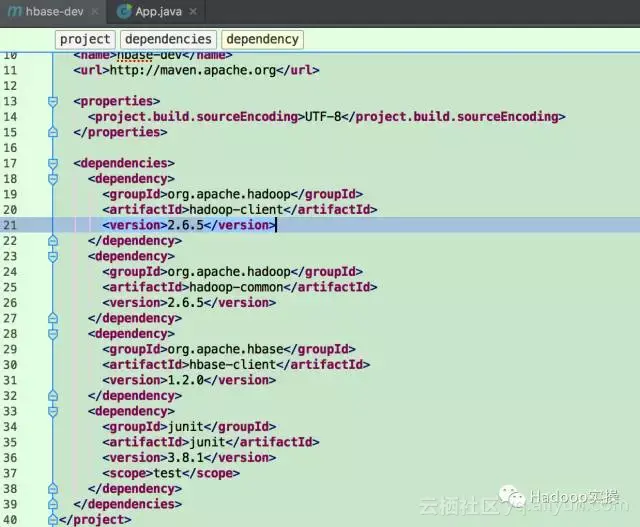Collapse the dependencies block at line 17
Screen dimensions: 640x527
point(53,163)
